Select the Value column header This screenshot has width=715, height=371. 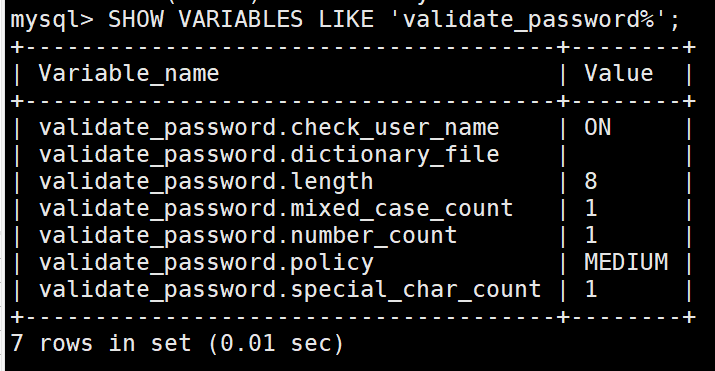[x=619, y=73]
